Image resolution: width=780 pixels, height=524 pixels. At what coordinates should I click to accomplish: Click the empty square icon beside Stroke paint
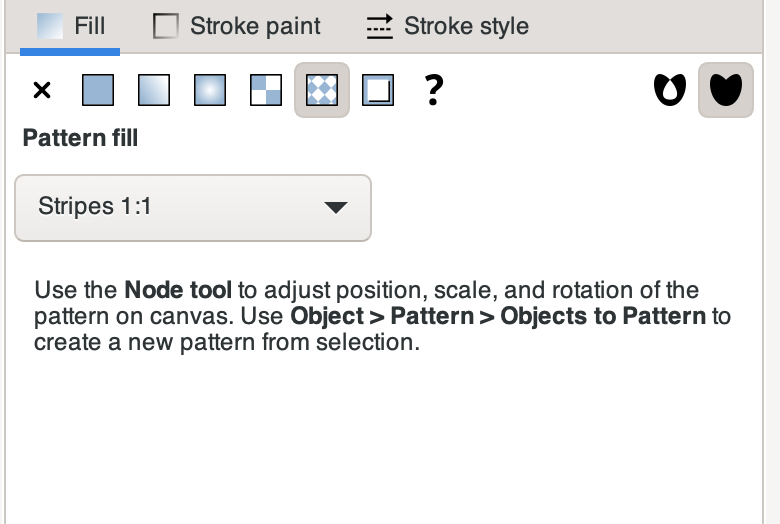pyautogui.click(x=166, y=26)
